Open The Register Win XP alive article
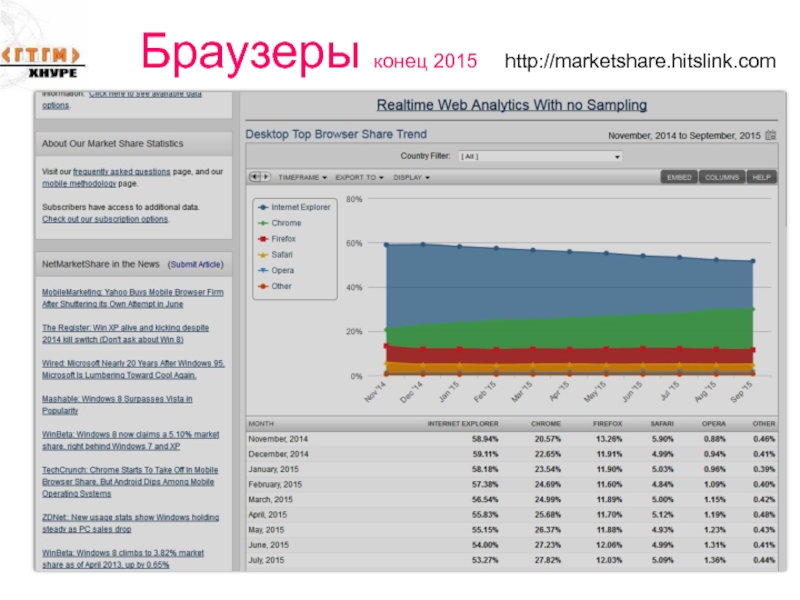The height and width of the screenshot is (600, 800). [x=126, y=334]
